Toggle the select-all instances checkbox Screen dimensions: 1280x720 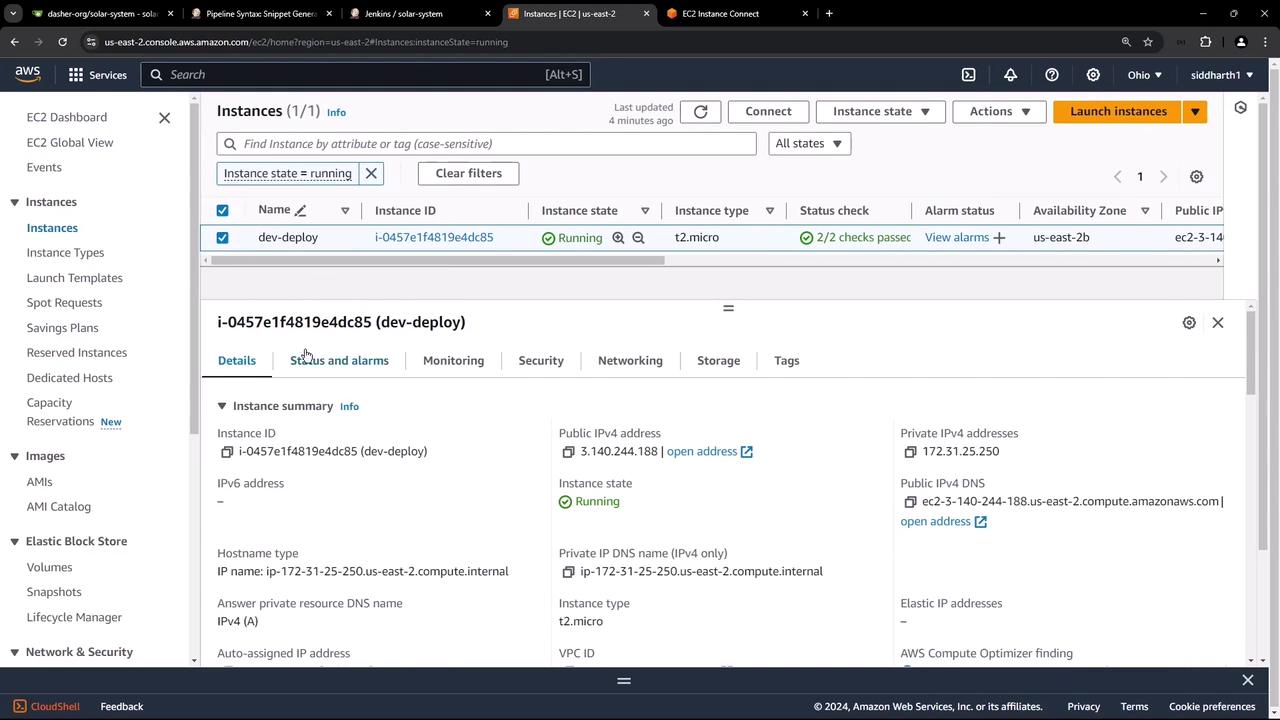coord(222,210)
